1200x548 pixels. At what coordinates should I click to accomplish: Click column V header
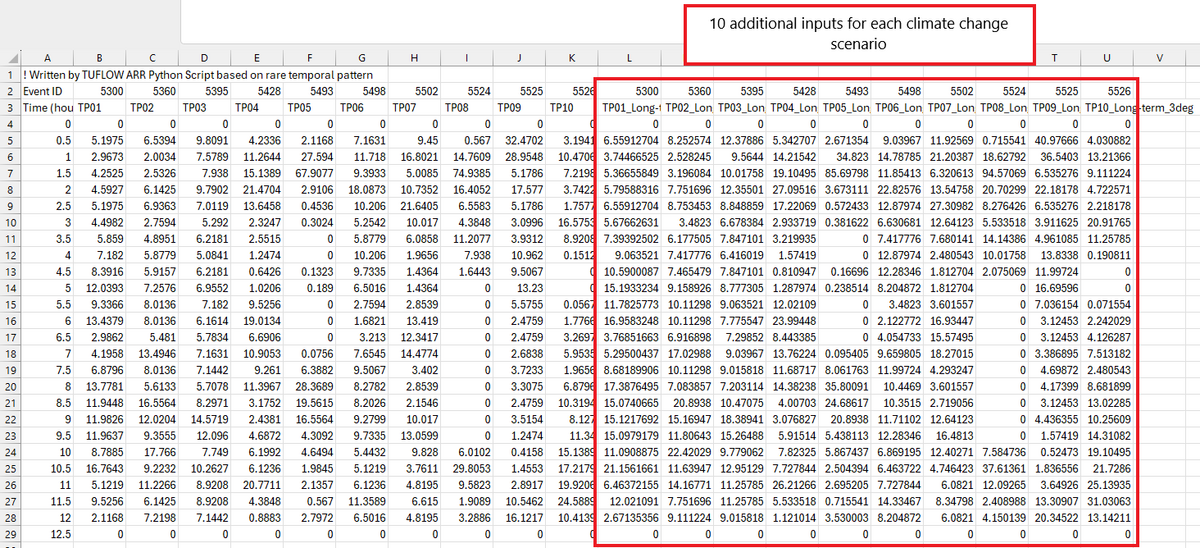(1157, 59)
